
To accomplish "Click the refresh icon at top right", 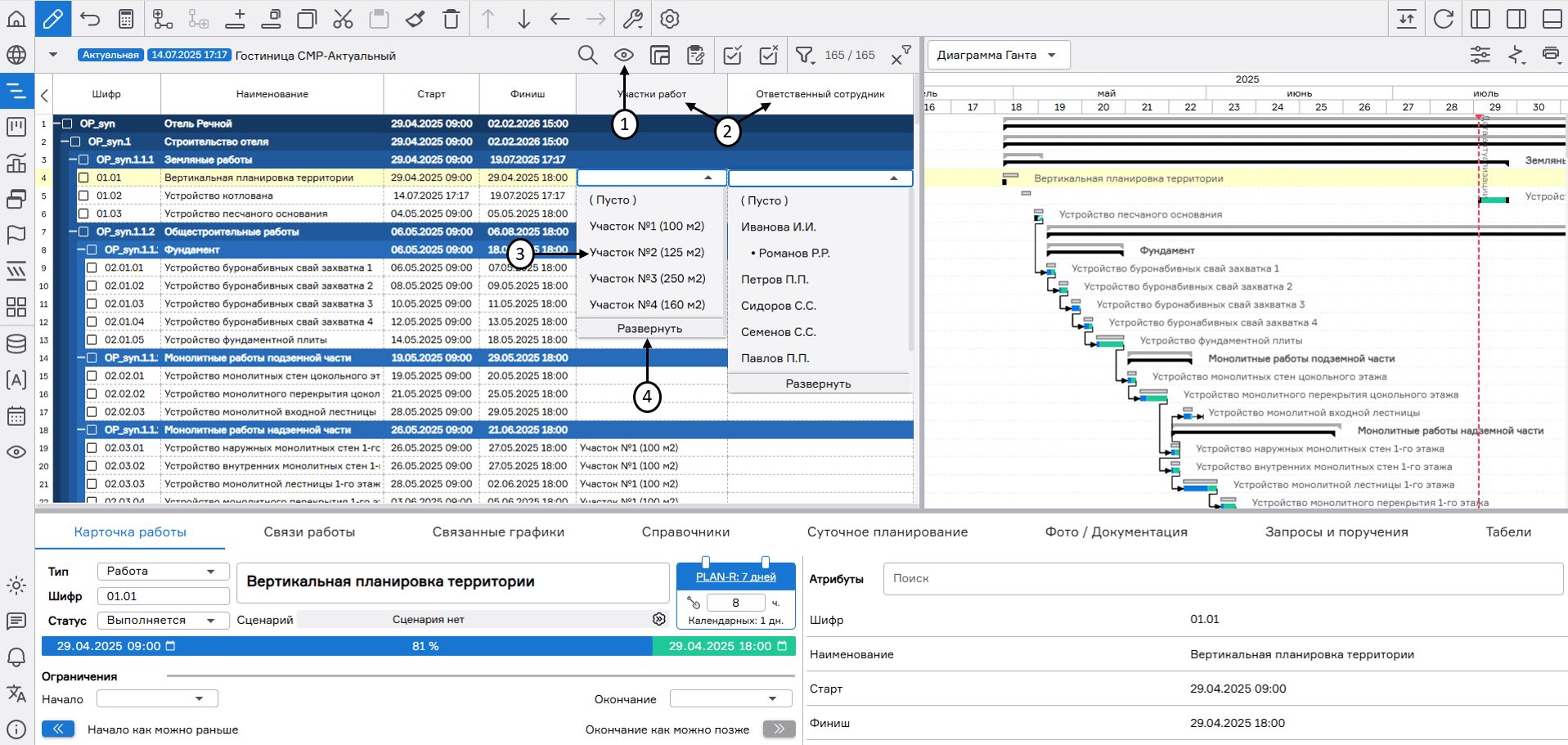I will pos(1444,19).
